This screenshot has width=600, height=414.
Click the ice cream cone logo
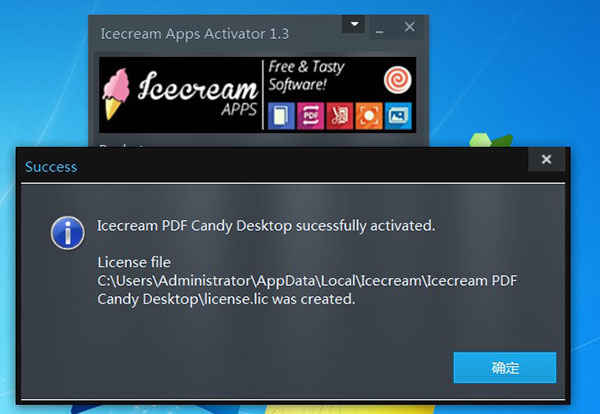[x=116, y=94]
